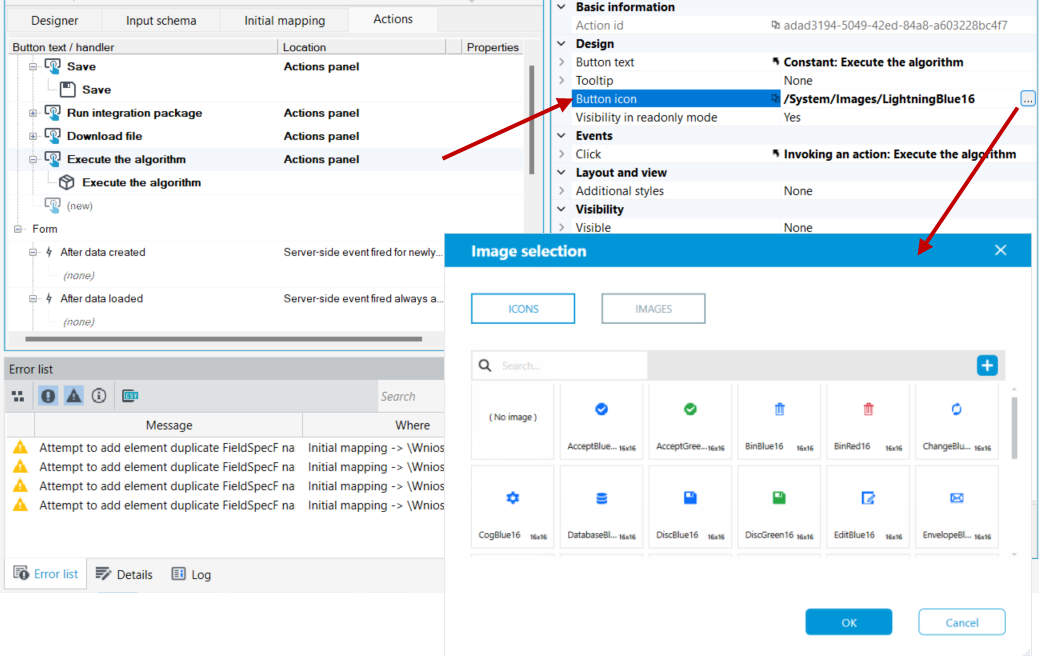Screen dimensions: 1039x656
Task: Click the group-by grid icon in Error list
Action: 18,396
